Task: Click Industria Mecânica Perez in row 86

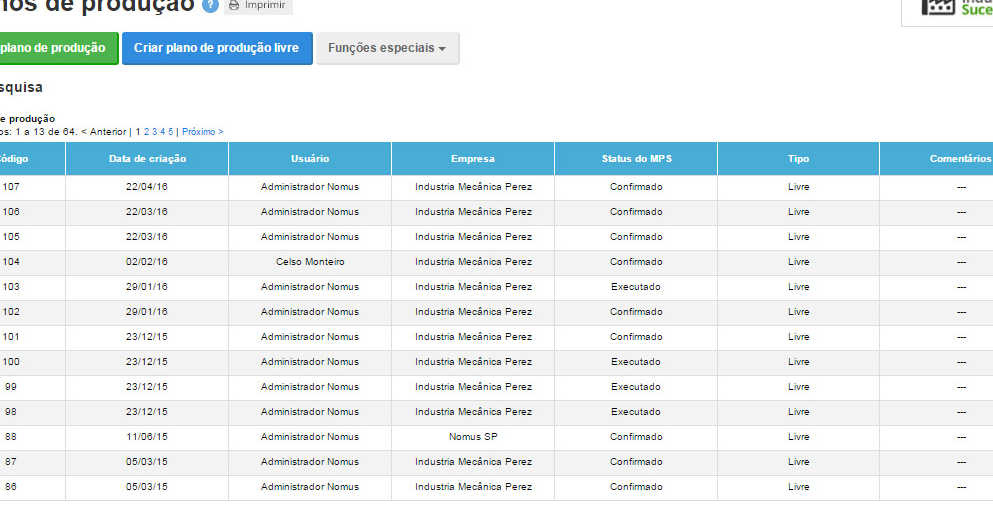Action: 473,487
